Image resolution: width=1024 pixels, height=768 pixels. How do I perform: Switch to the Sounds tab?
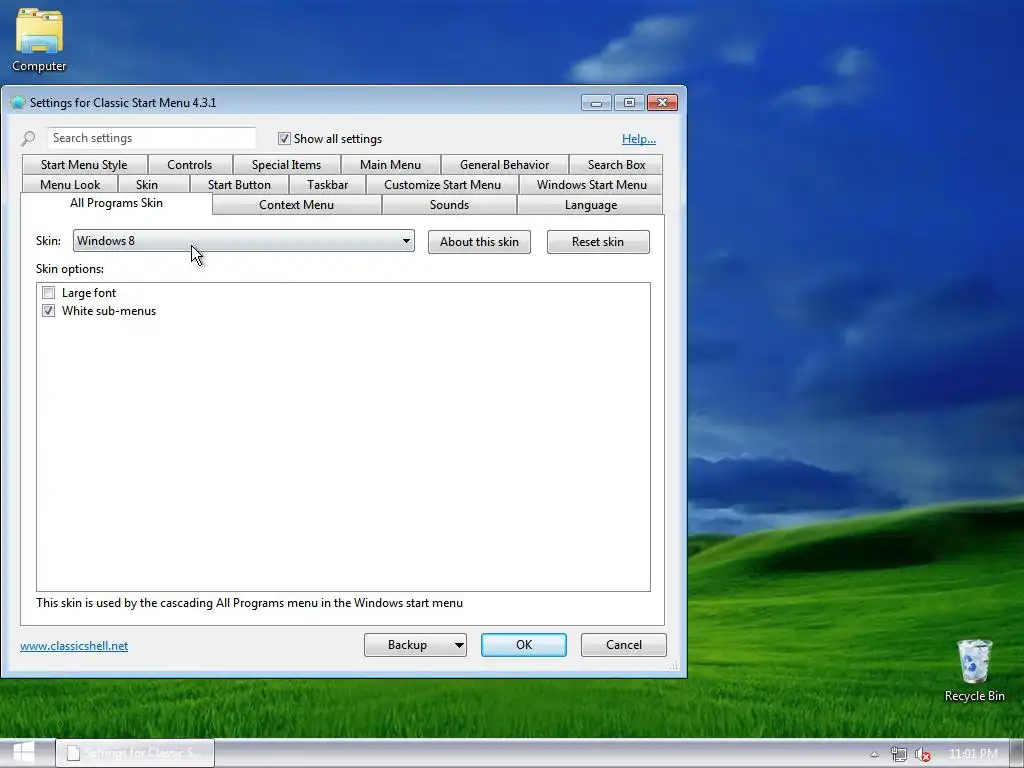(449, 204)
